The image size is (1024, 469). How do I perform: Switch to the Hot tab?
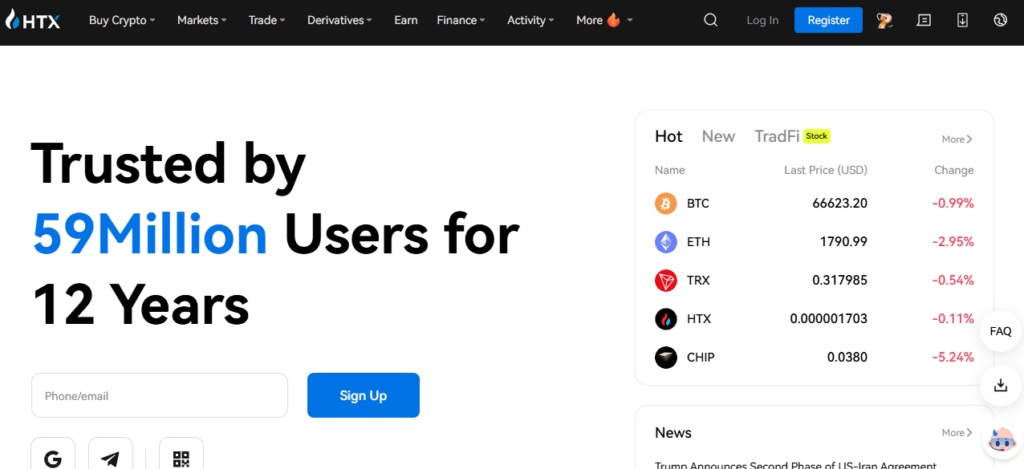[669, 137]
